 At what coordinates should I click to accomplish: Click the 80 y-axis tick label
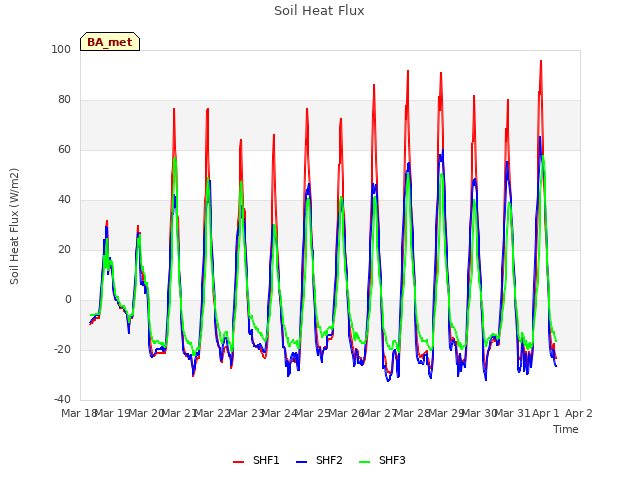[64, 100]
